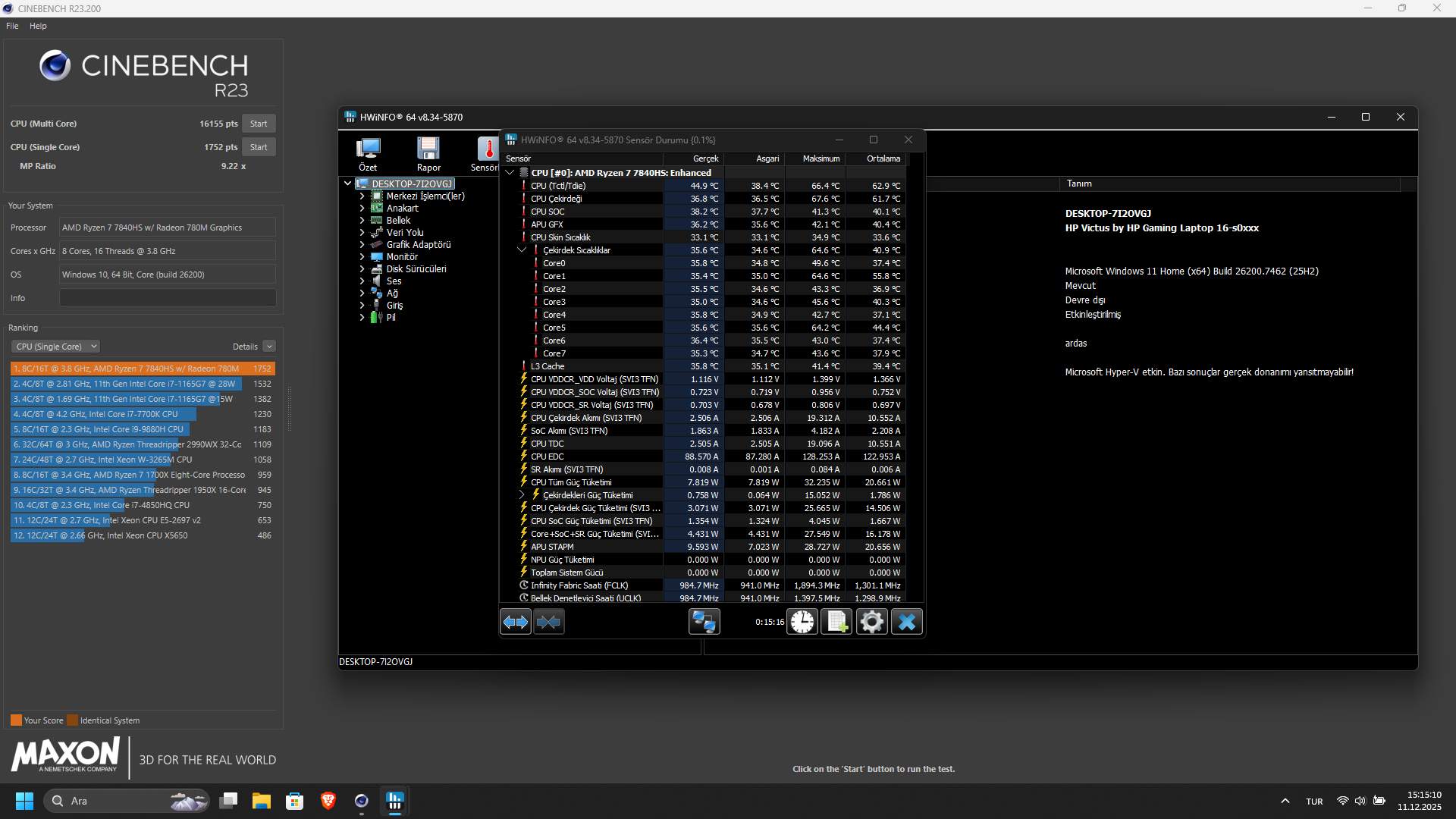Expand the Anakart tree node

coord(362,209)
